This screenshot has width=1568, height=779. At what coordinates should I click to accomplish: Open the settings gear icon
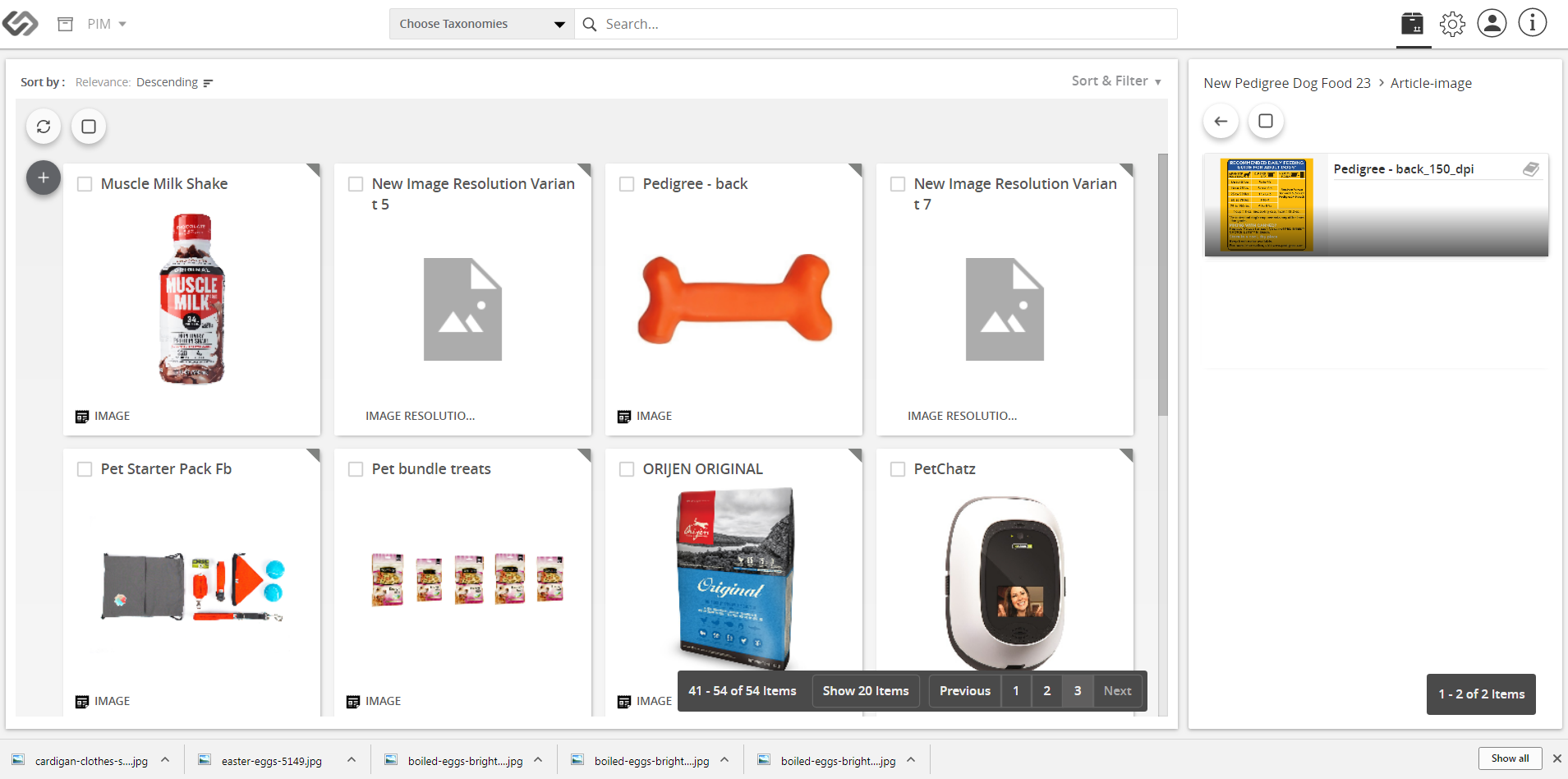click(1452, 24)
